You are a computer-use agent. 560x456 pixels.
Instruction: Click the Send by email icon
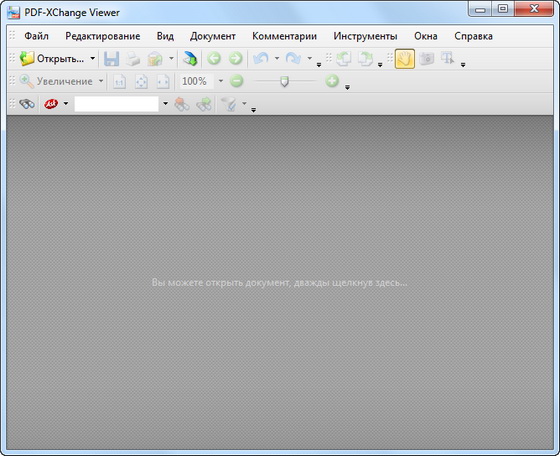pos(155,59)
